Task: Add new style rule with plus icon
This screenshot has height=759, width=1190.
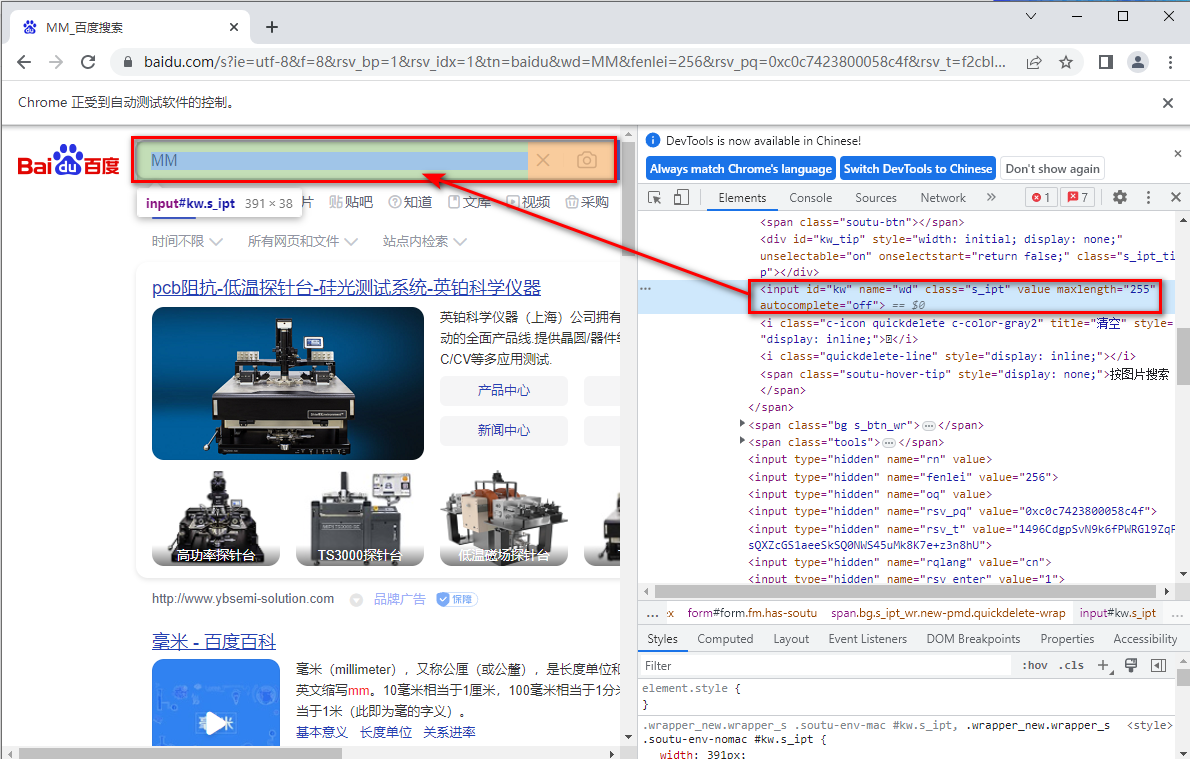Action: (x=1104, y=666)
